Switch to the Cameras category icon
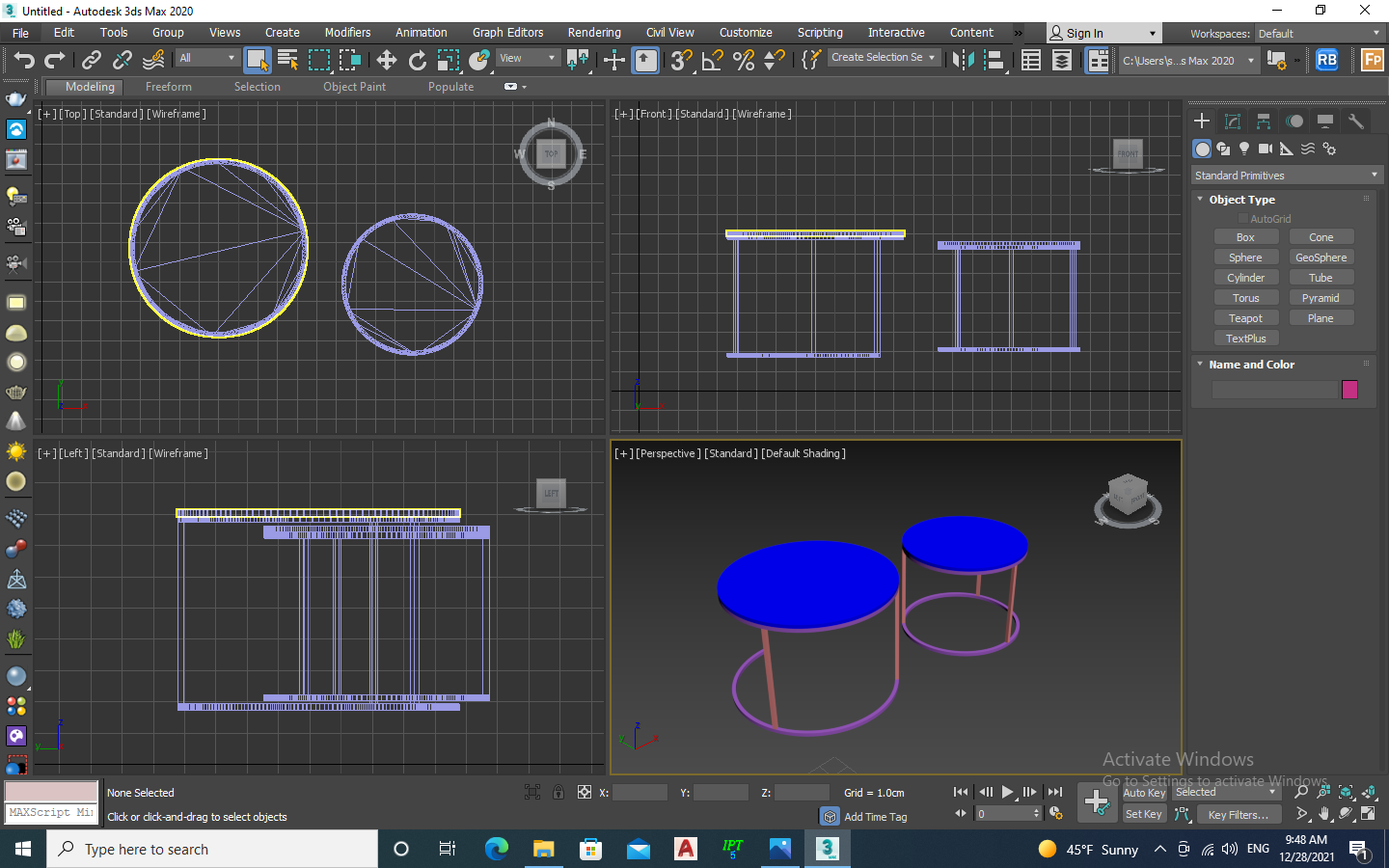Image resolution: width=1389 pixels, height=868 pixels. (1266, 149)
